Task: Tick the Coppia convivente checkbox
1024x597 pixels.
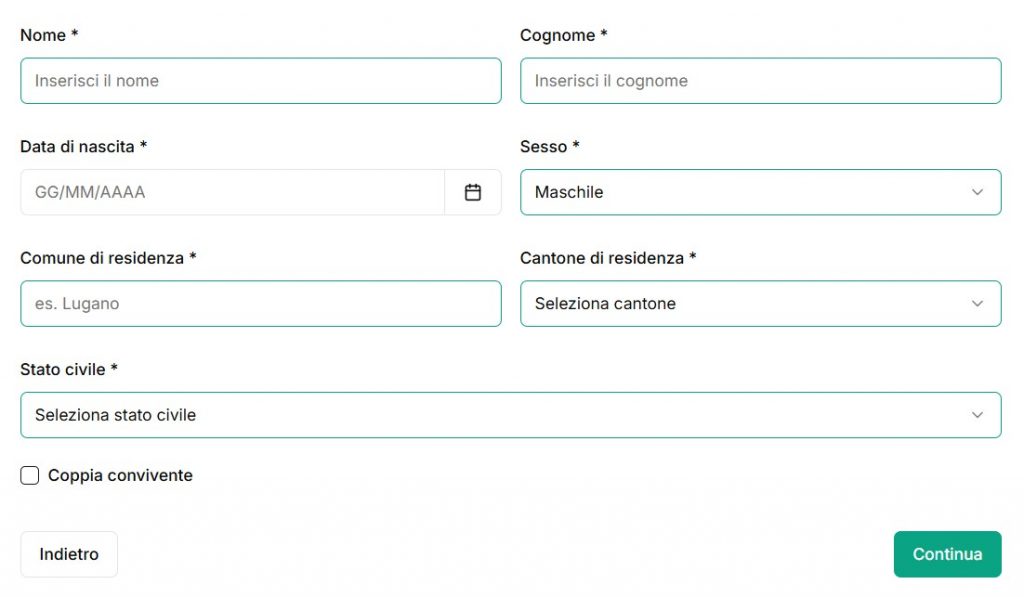Action: click(x=30, y=476)
